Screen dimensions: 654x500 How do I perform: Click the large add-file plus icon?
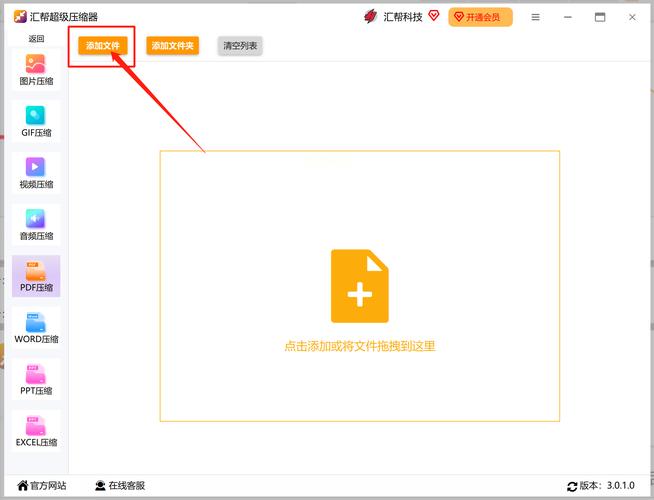(359, 286)
